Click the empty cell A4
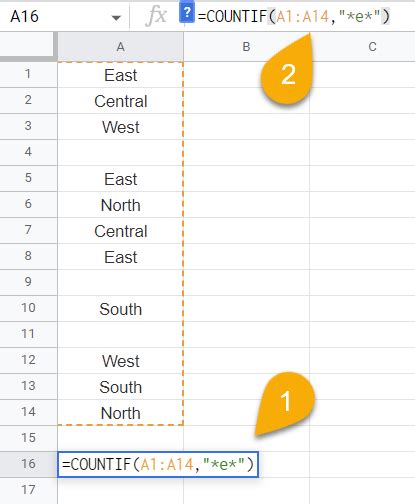The width and height of the screenshot is (415, 504). (120, 153)
